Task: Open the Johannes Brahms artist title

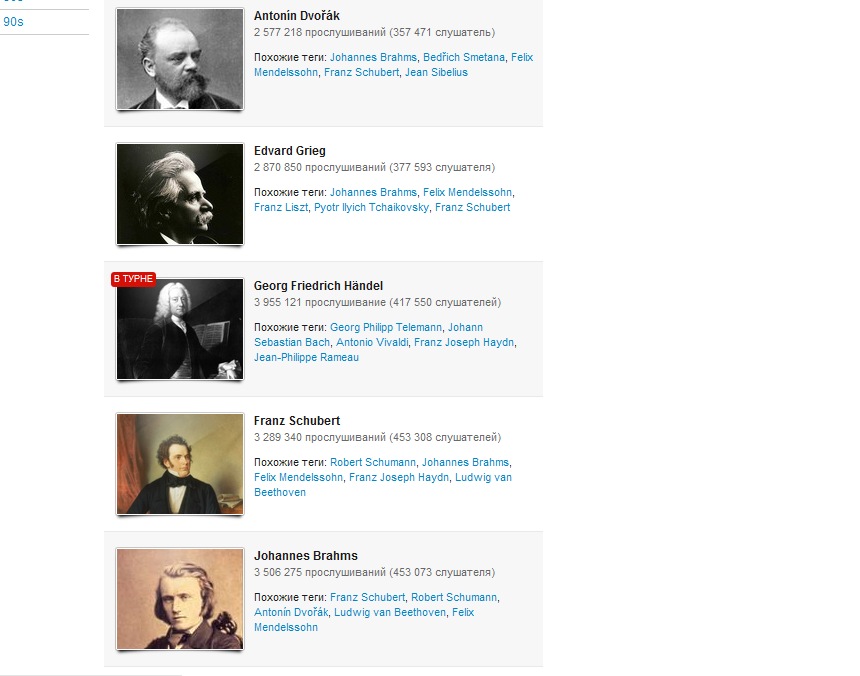Action: tap(305, 555)
